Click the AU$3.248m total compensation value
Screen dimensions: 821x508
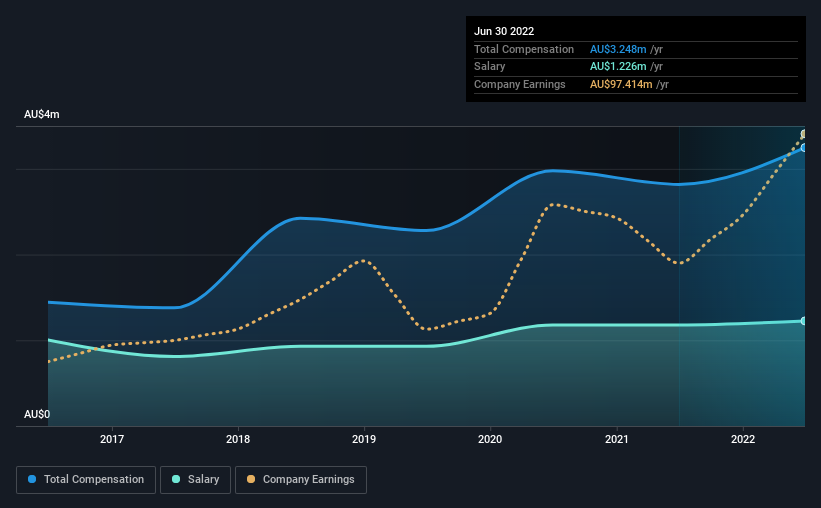618,49
